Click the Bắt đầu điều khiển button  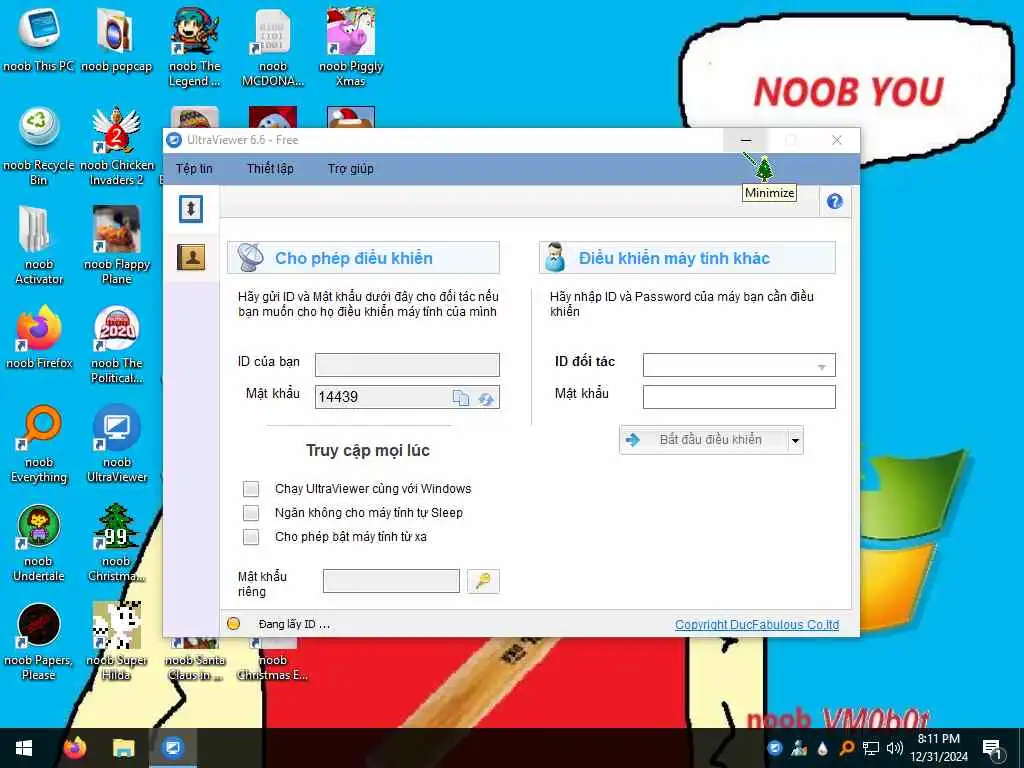703,440
